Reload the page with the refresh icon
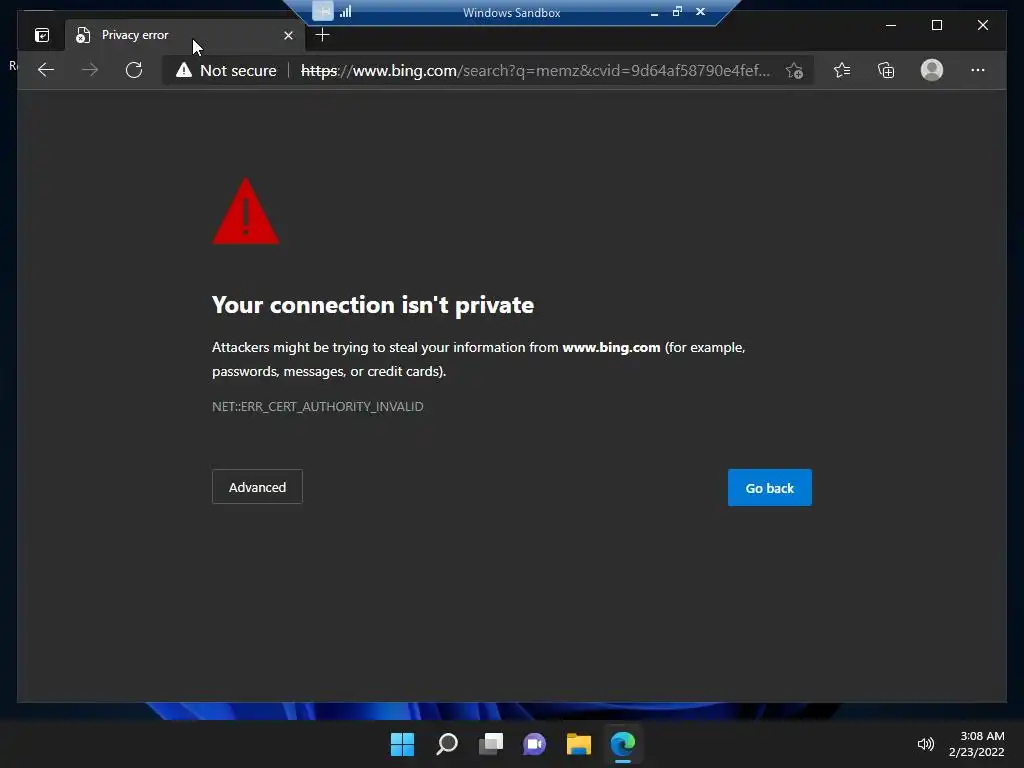Viewport: 1024px width, 768px height. point(134,70)
